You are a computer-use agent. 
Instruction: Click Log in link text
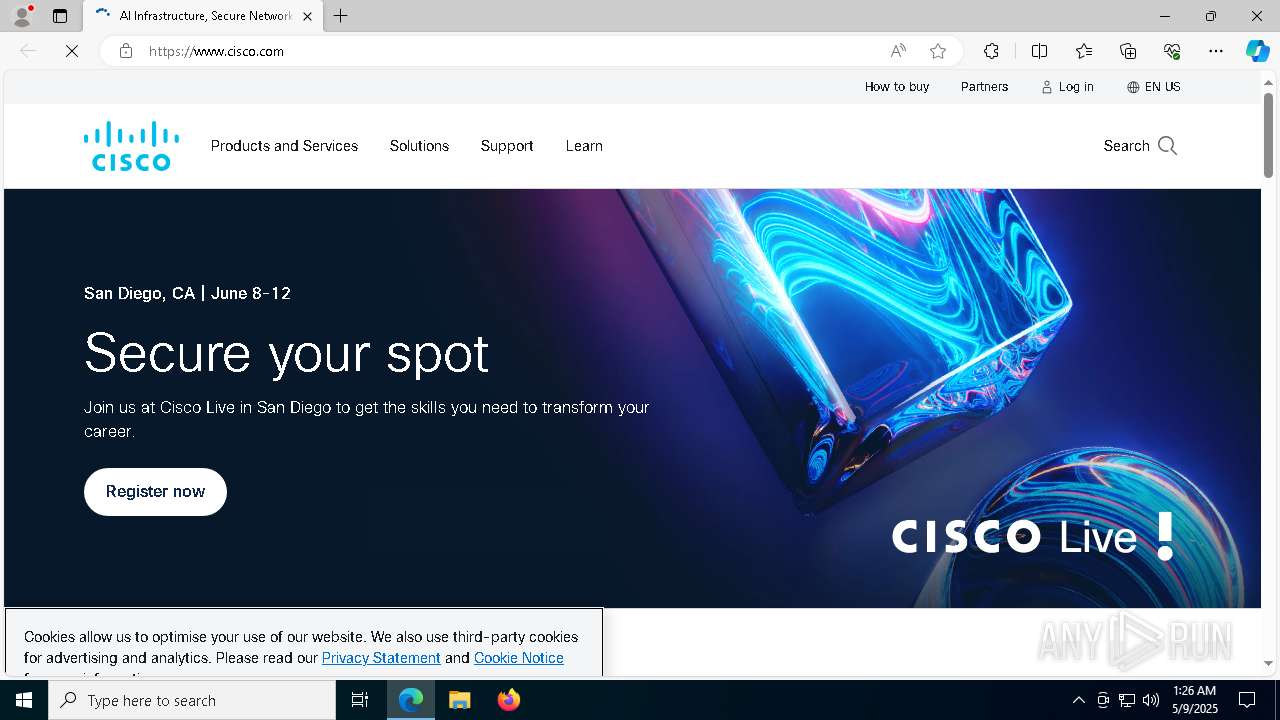coord(1076,87)
